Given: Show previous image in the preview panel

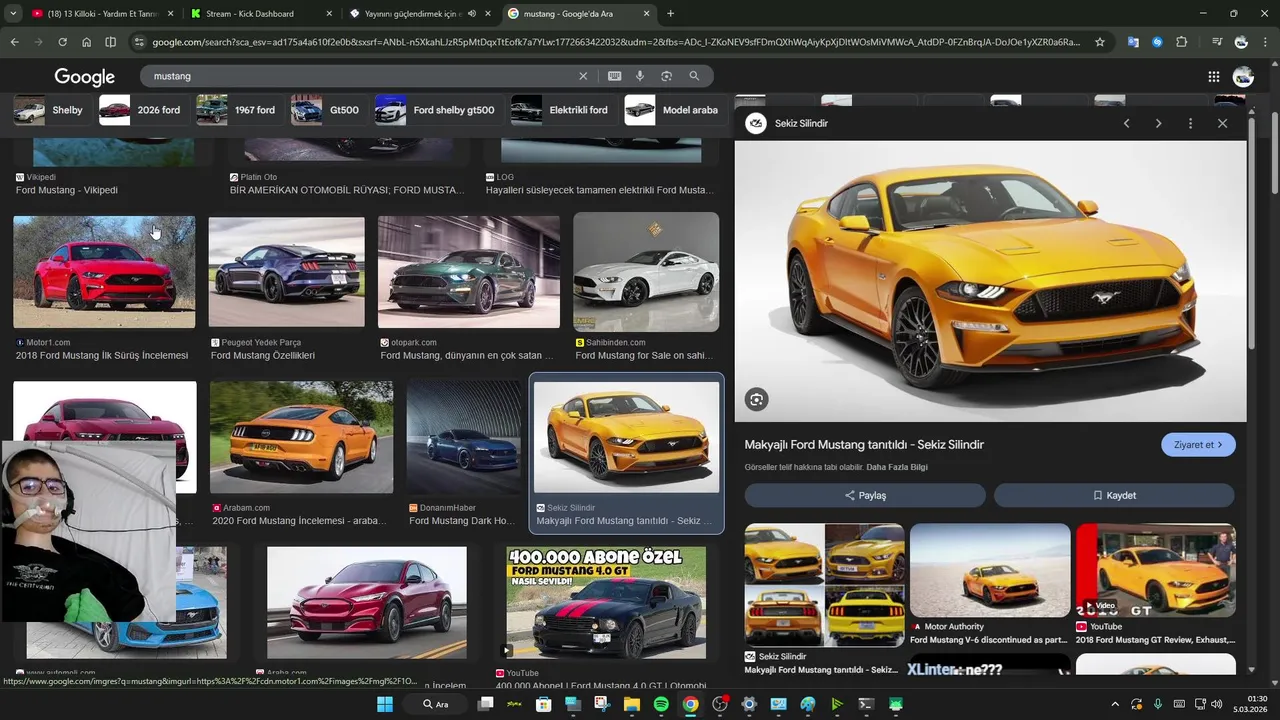Looking at the screenshot, I should (x=1126, y=124).
